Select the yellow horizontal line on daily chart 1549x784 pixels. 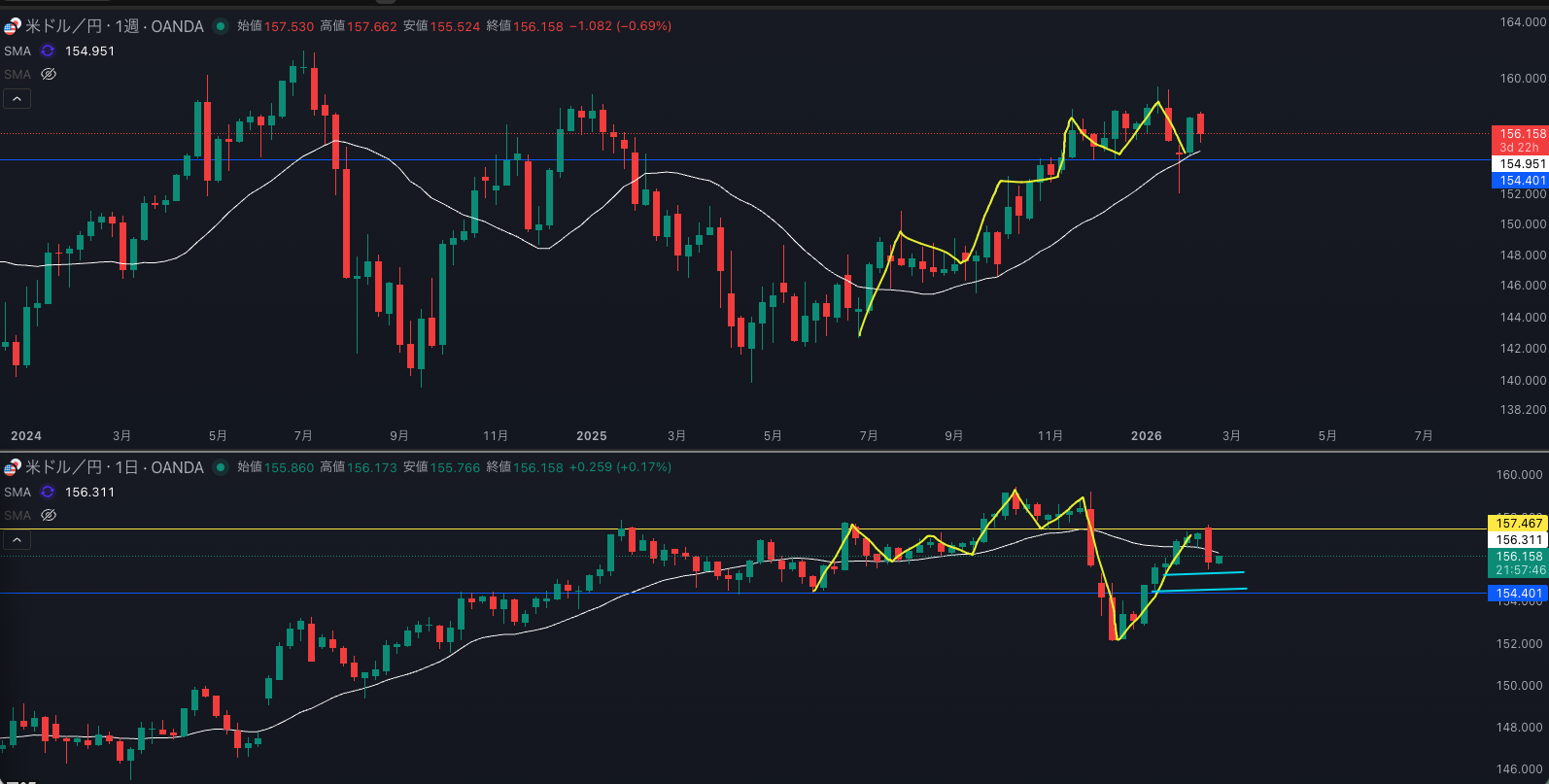point(389,529)
